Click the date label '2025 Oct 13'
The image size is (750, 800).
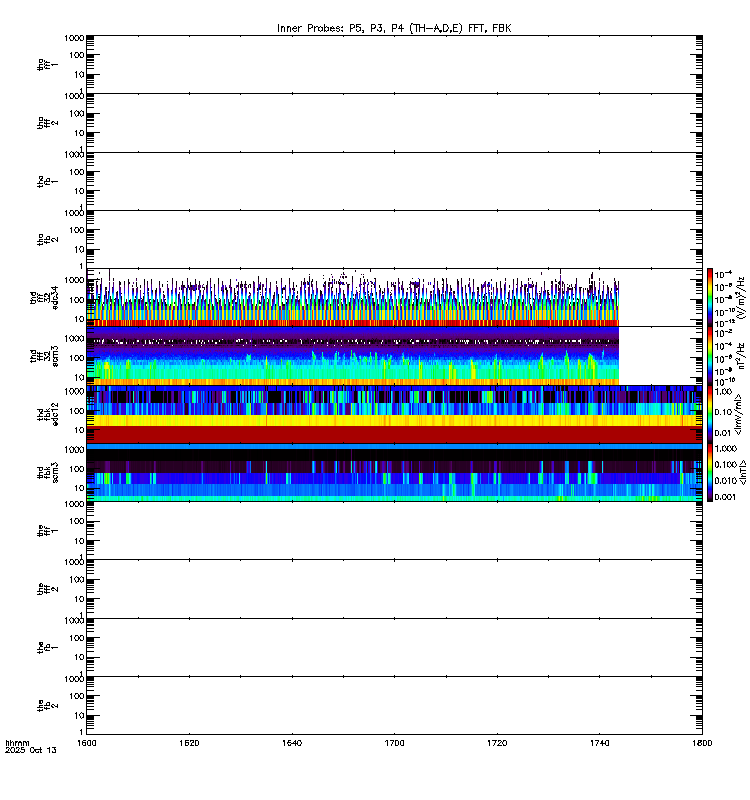pyautogui.click(x=31, y=751)
